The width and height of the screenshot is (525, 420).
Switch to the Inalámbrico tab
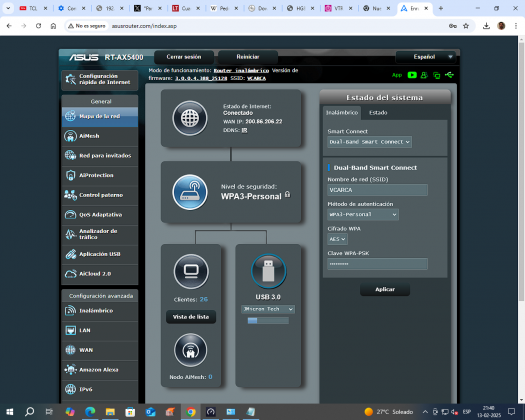pos(342,113)
